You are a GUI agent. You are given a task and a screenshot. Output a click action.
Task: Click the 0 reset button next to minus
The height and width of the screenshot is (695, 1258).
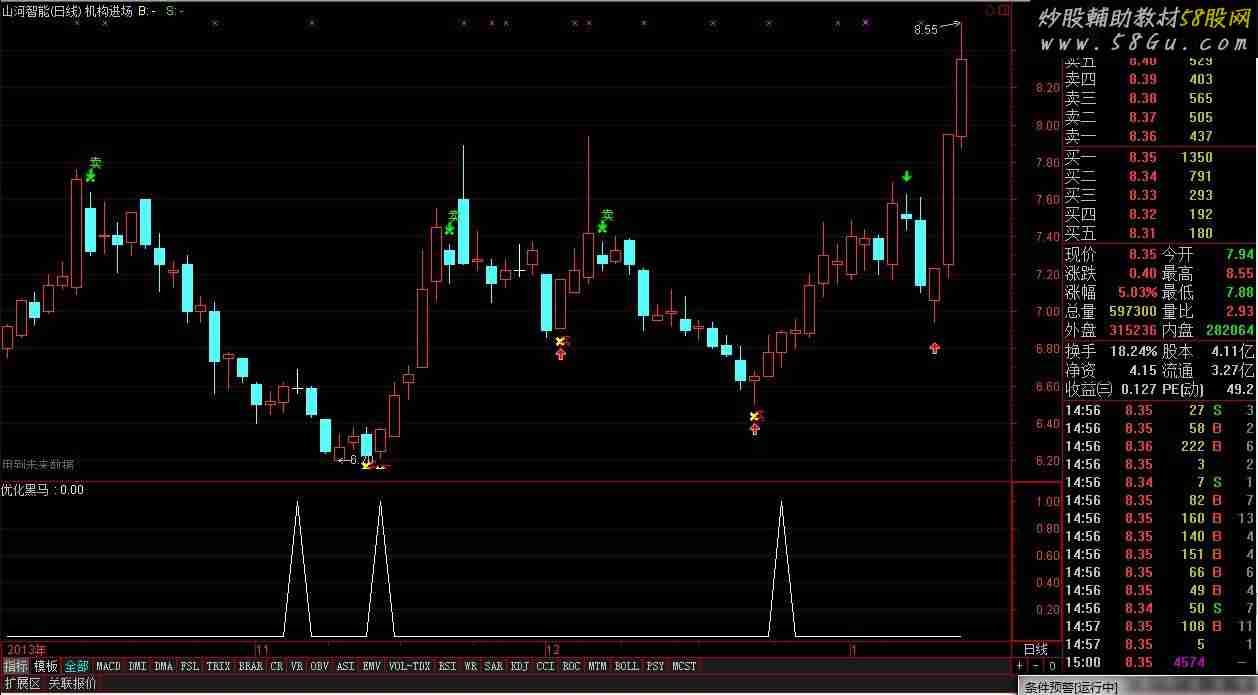point(1052,666)
